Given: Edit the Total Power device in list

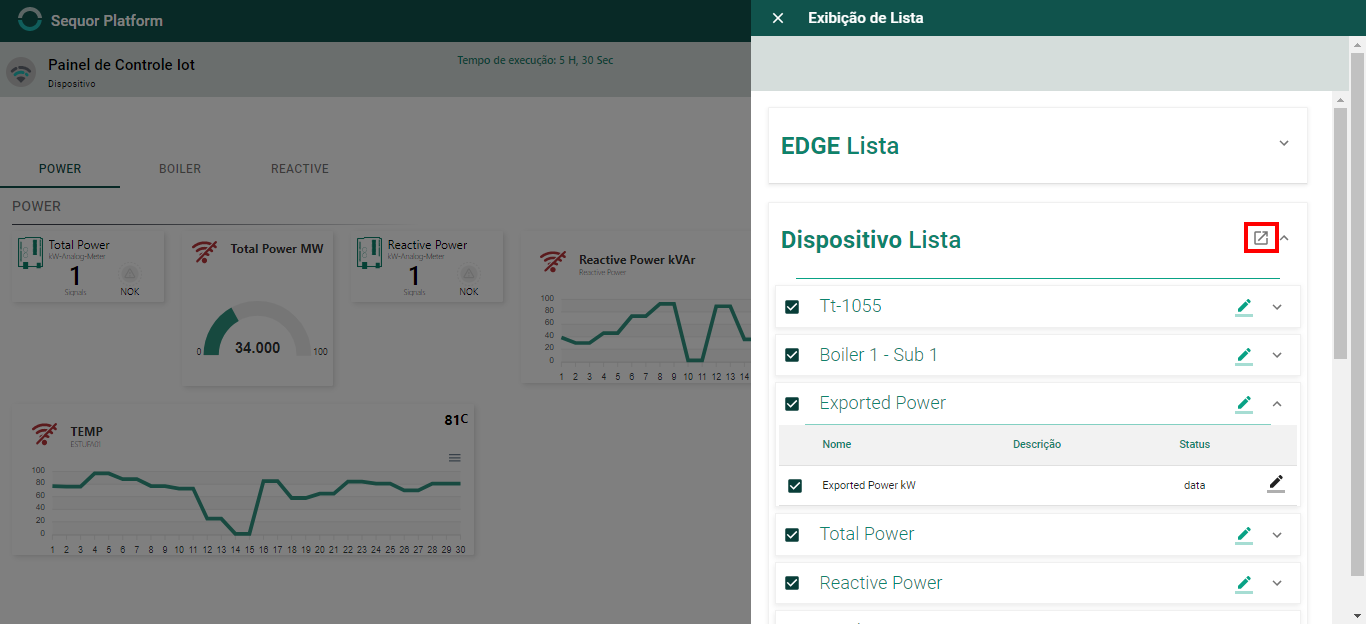Looking at the screenshot, I should pyautogui.click(x=1244, y=534).
